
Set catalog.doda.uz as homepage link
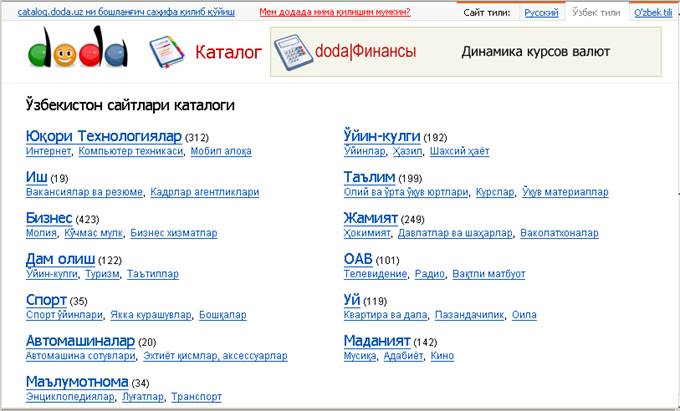coord(126,12)
